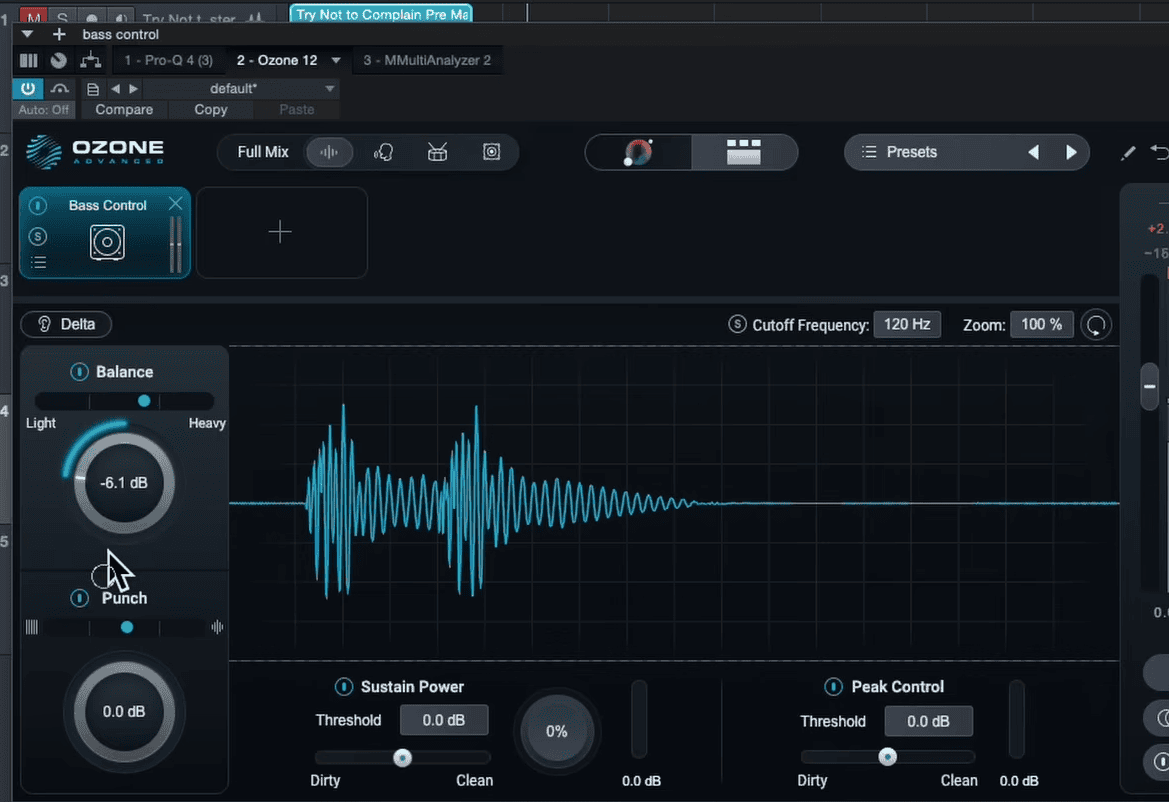Image resolution: width=1169 pixels, height=802 pixels.
Task: Bypass the plugin with the blue power button
Action: coord(28,88)
